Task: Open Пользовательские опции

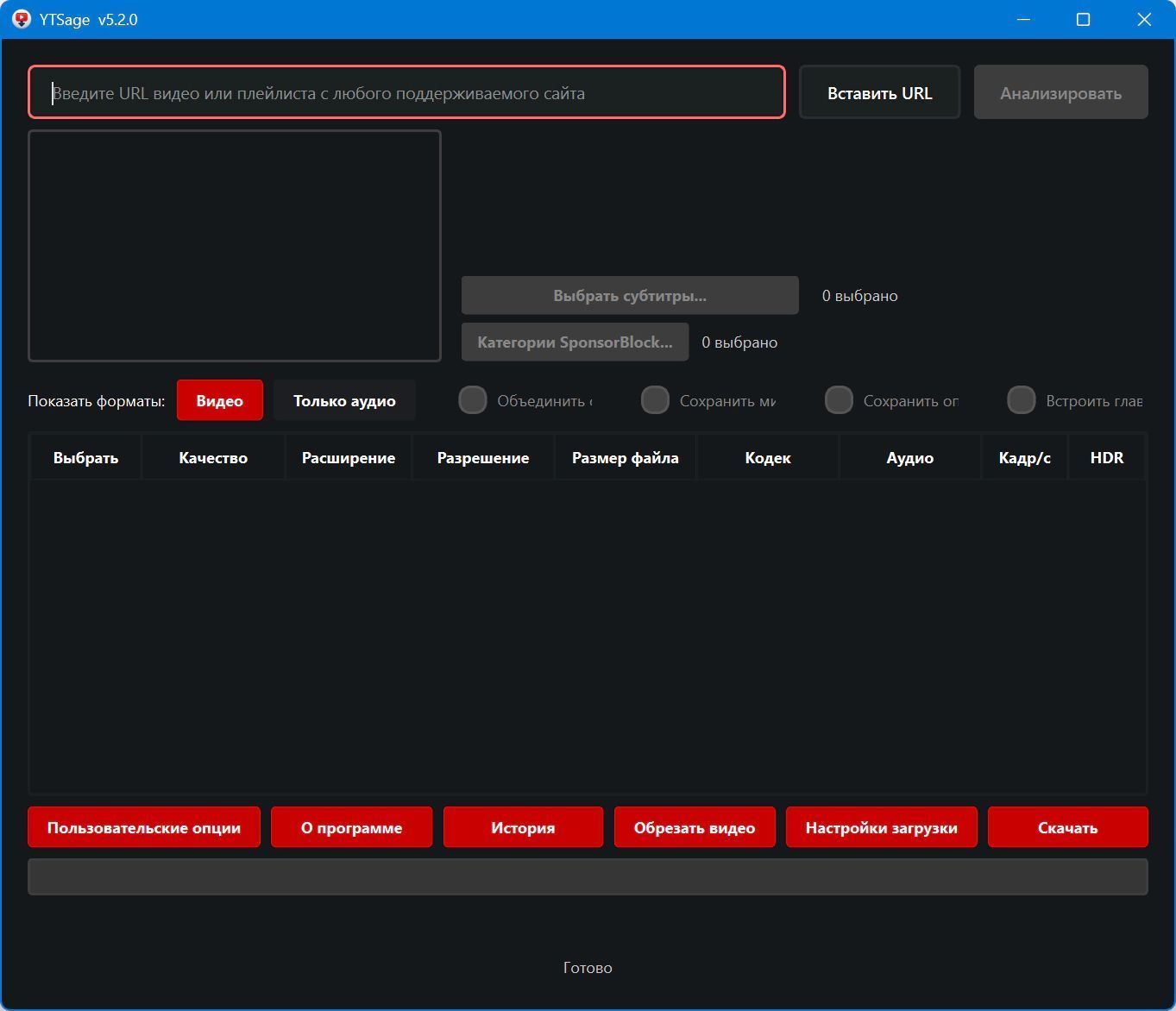Action: coord(144,827)
